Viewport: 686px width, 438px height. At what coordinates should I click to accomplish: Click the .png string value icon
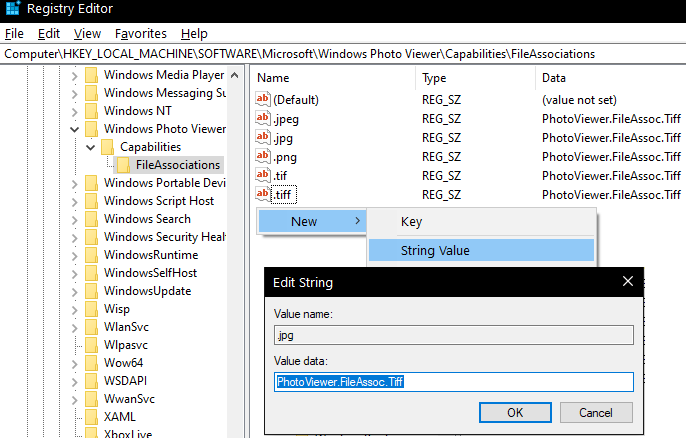pos(263,156)
